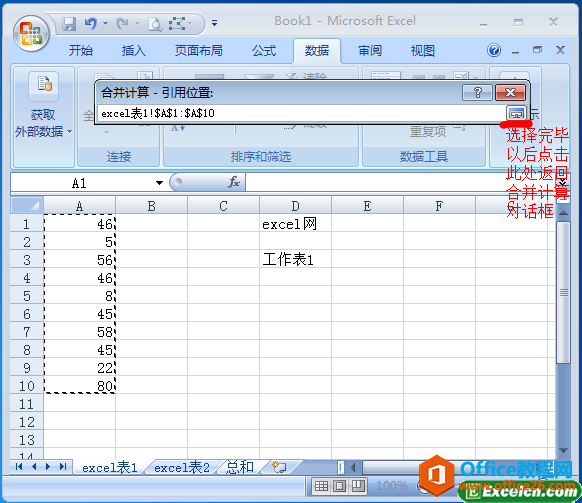Switch to the 页面布局 tab
The height and width of the screenshot is (503, 582).
pyautogui.click(x=199, y=50)
